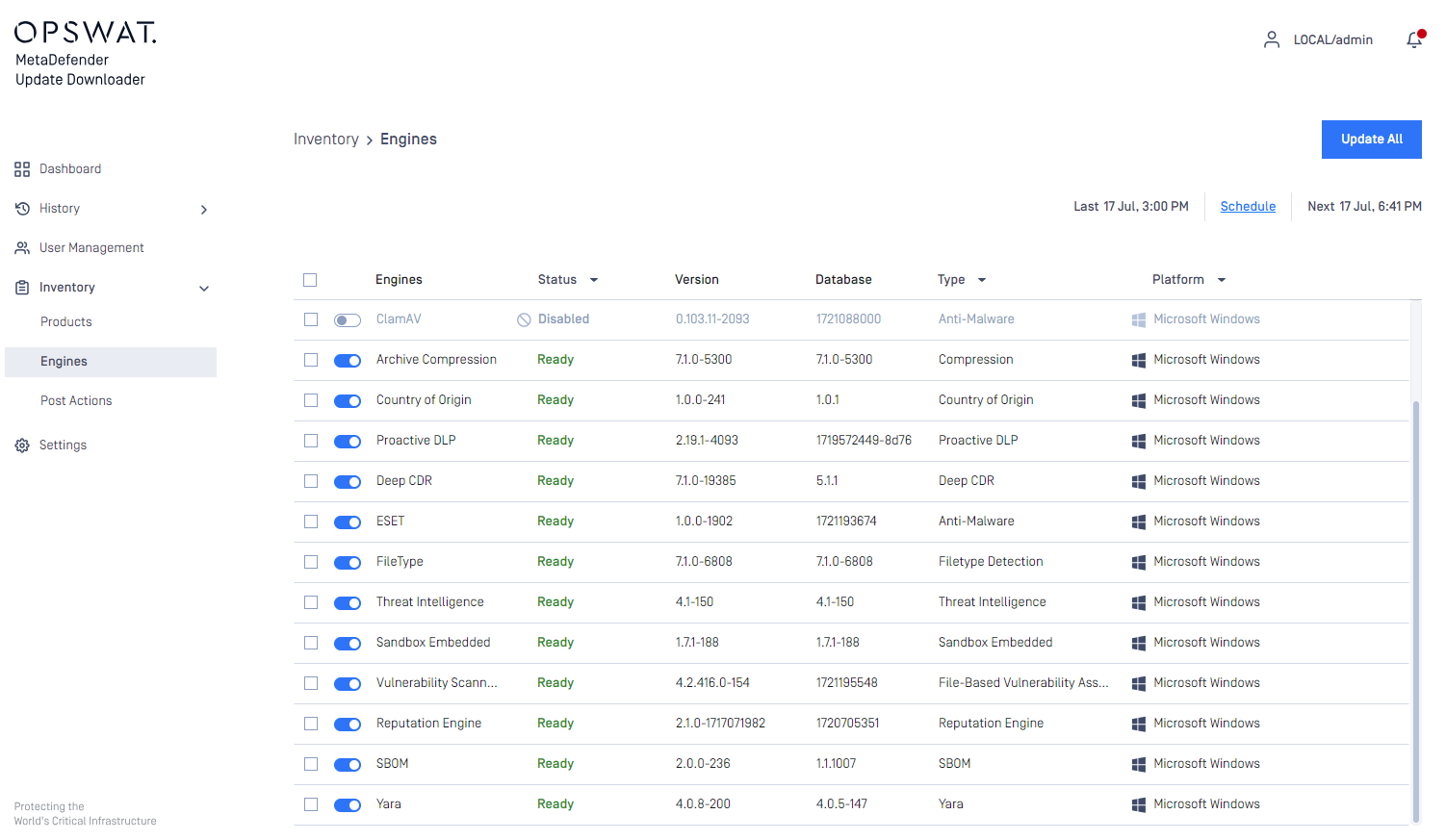Click the Windows icon in Reputation Engine row
This screenshot has height=840, width=1446.
coord(1139,724)
